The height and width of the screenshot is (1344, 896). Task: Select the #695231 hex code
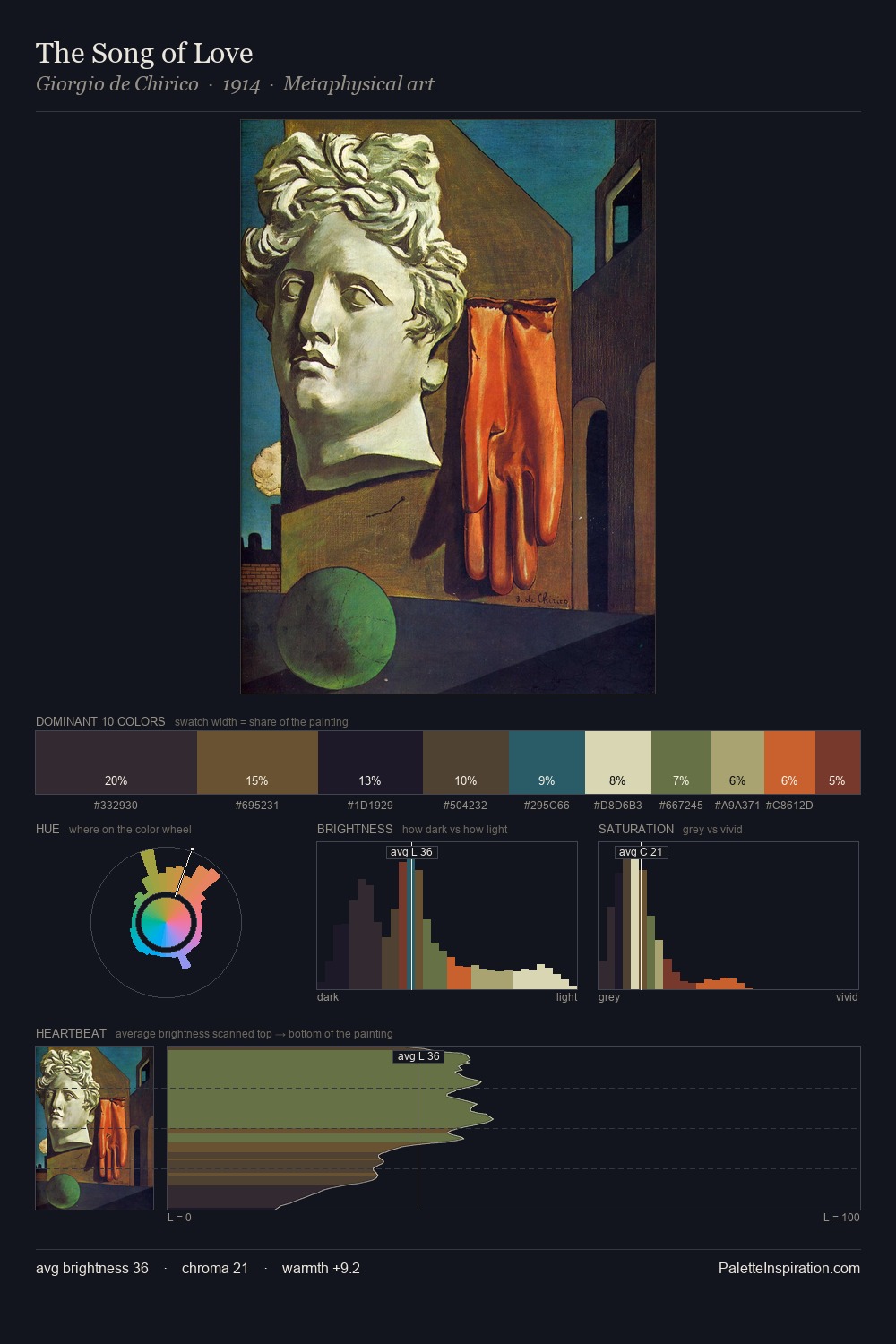257,806
